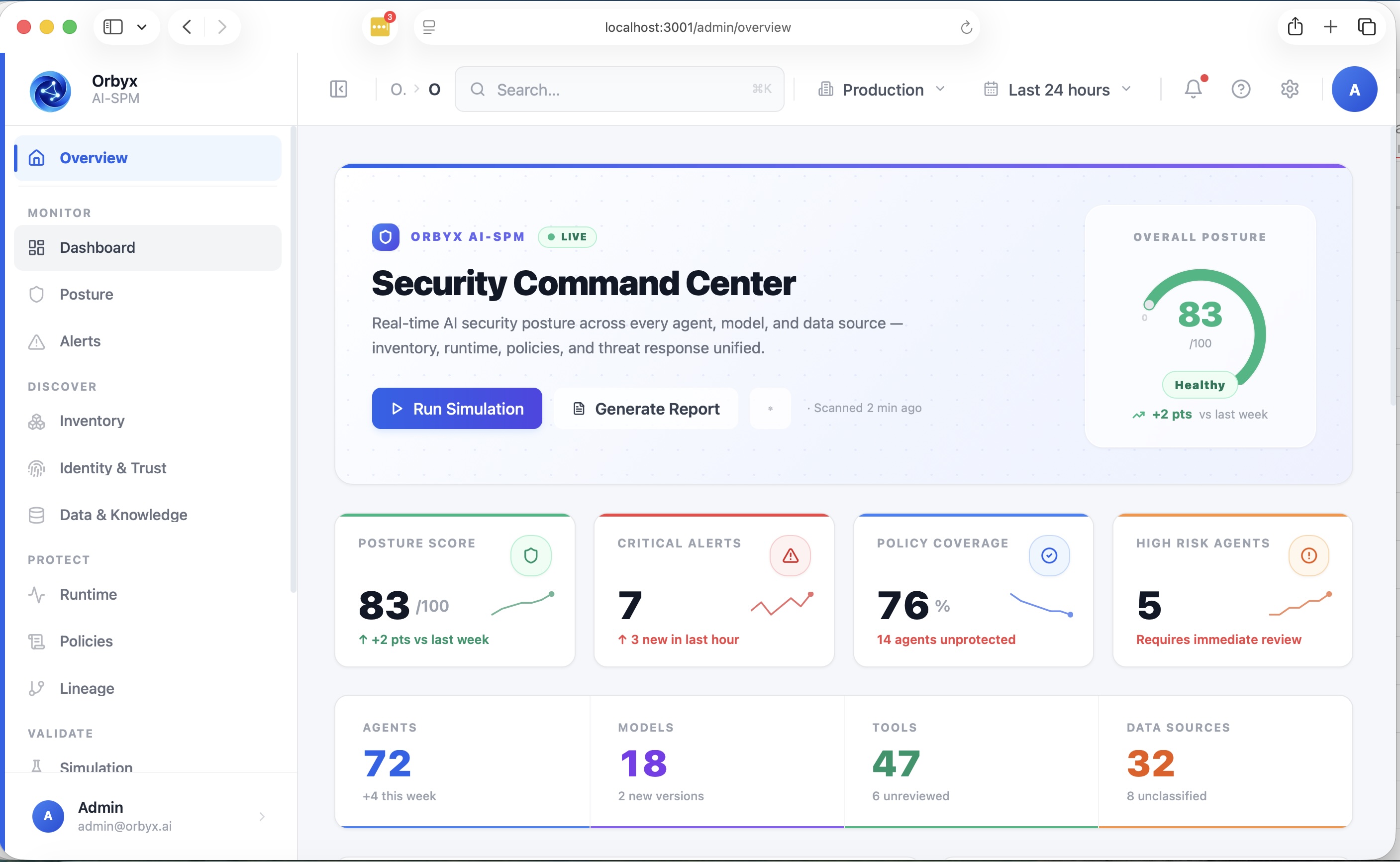Screen dimensions: 1400x862
Task: Click the yellow extension icon with badge 3
Action: click(x=380, y=27)
